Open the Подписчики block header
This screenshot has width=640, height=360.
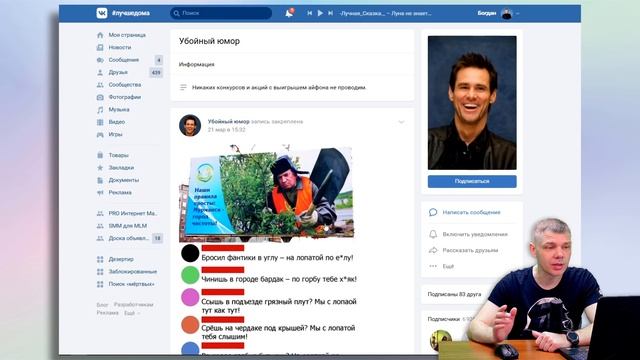click(x=444, y=319)
